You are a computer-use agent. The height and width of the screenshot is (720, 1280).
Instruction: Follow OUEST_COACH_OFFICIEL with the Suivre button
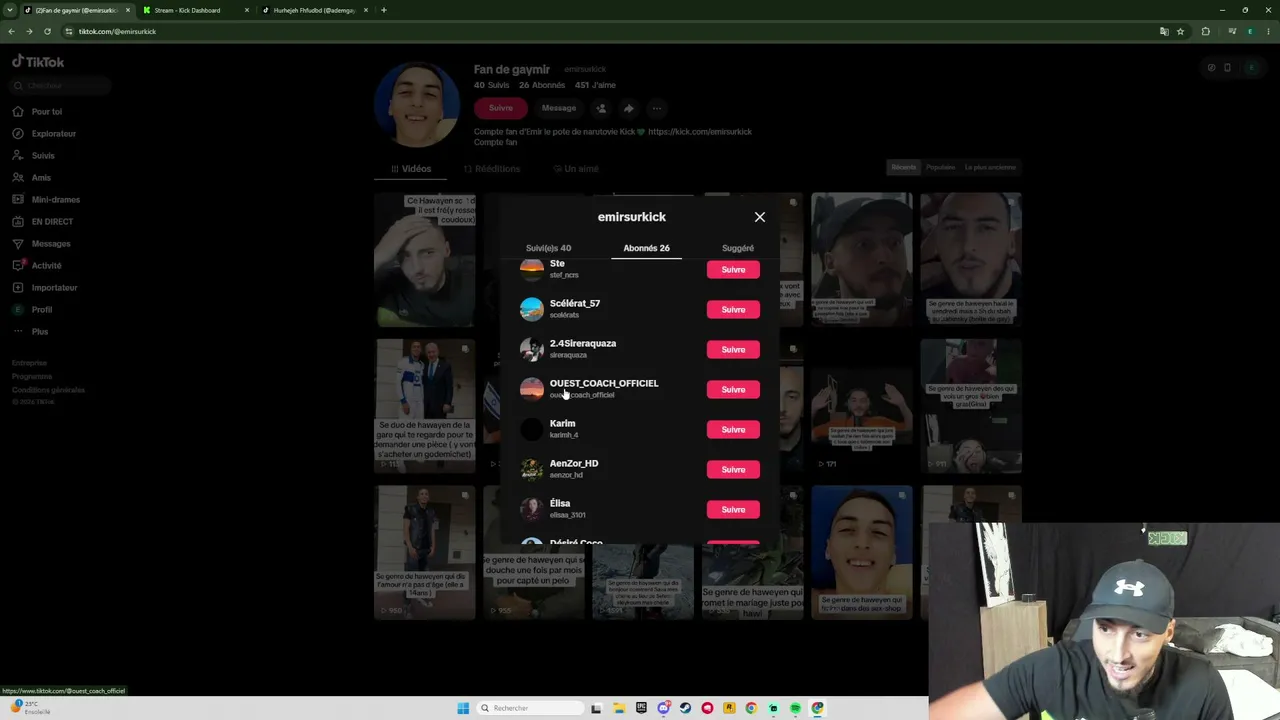click(733, 389)
